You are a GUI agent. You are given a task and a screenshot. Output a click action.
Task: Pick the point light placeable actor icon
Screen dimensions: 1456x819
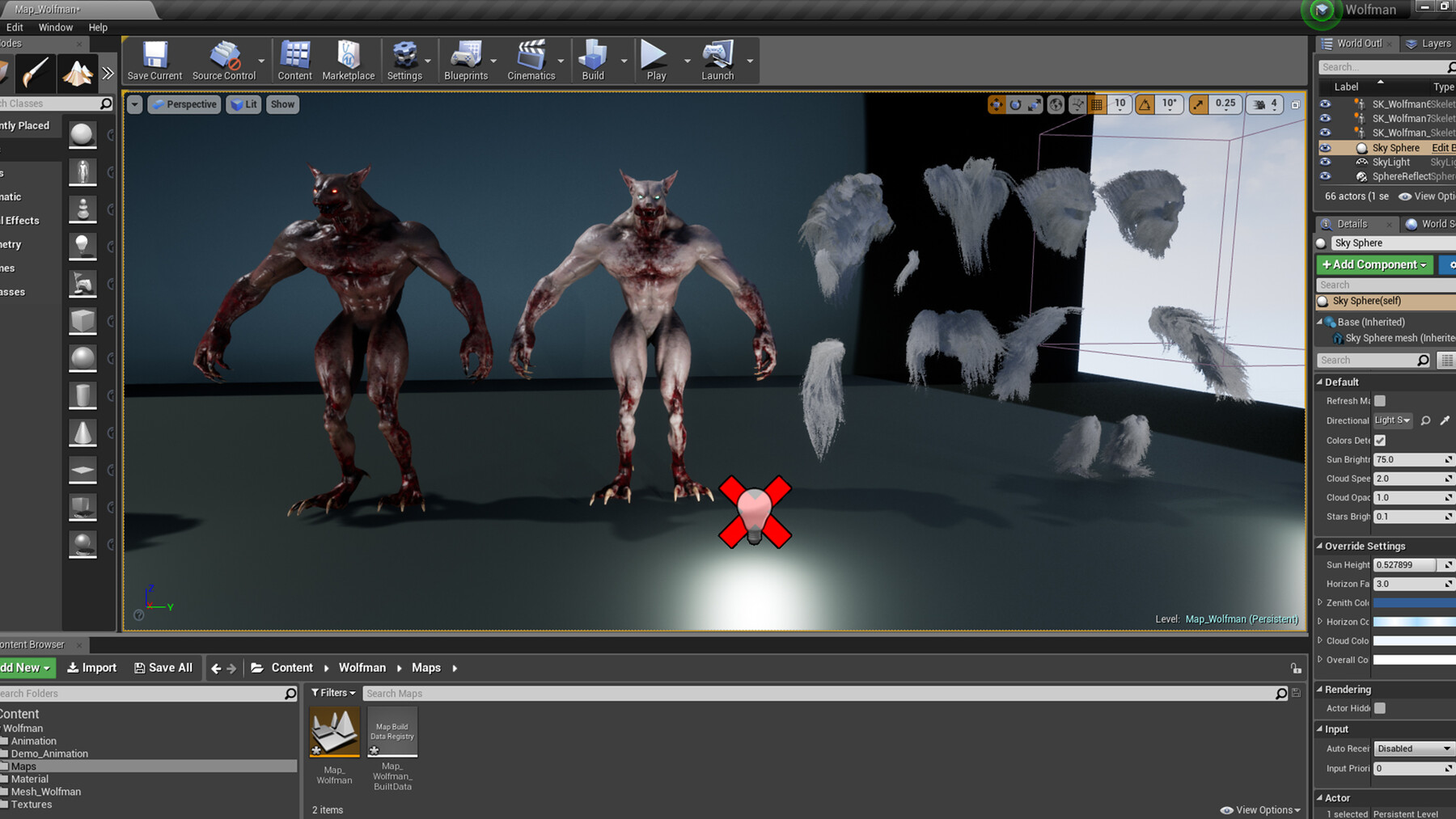point(83,246)
